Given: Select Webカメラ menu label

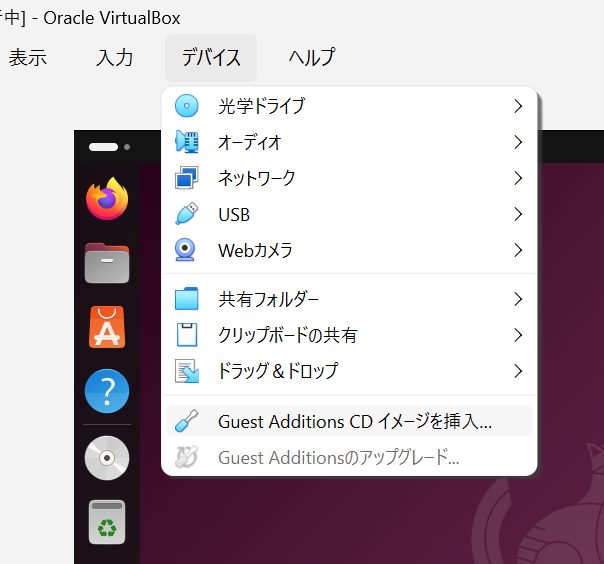Looking at the screenshot, I should [255, 250].
